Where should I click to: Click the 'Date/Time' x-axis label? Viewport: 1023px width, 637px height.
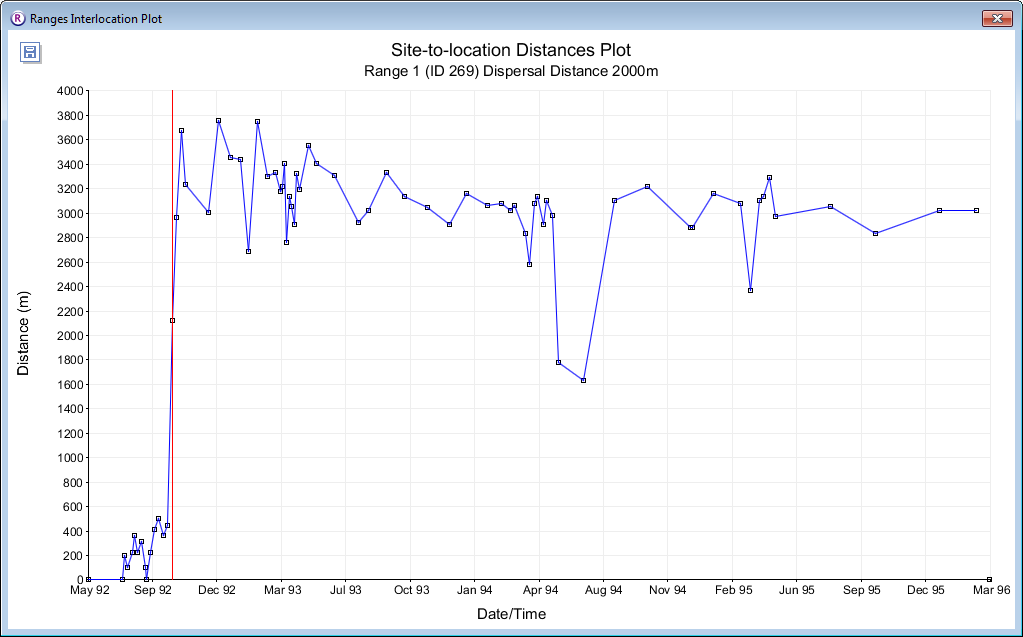(511, 614)
